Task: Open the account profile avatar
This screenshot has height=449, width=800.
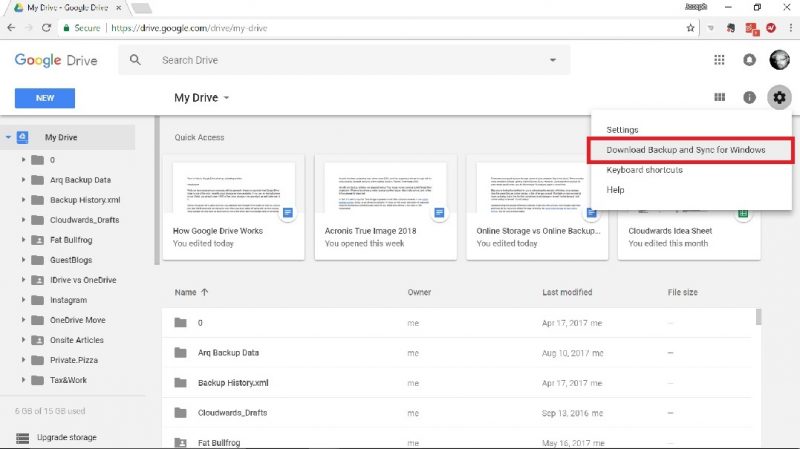Action: 779,60
